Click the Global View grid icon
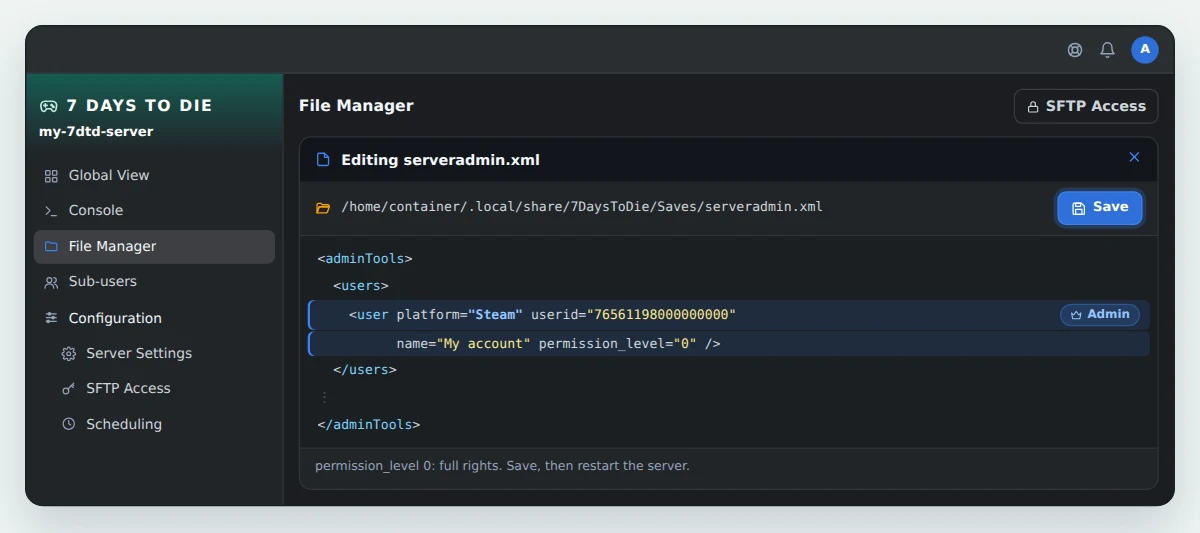1200x533 pixels. point(51,176)
